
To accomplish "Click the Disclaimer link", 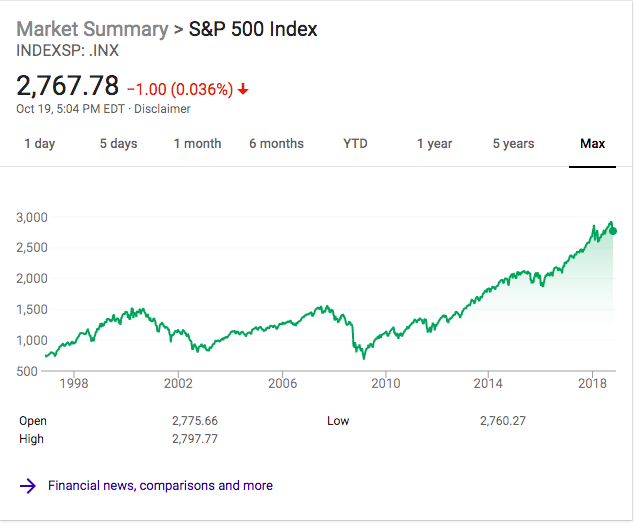I will tap(162, 109).
